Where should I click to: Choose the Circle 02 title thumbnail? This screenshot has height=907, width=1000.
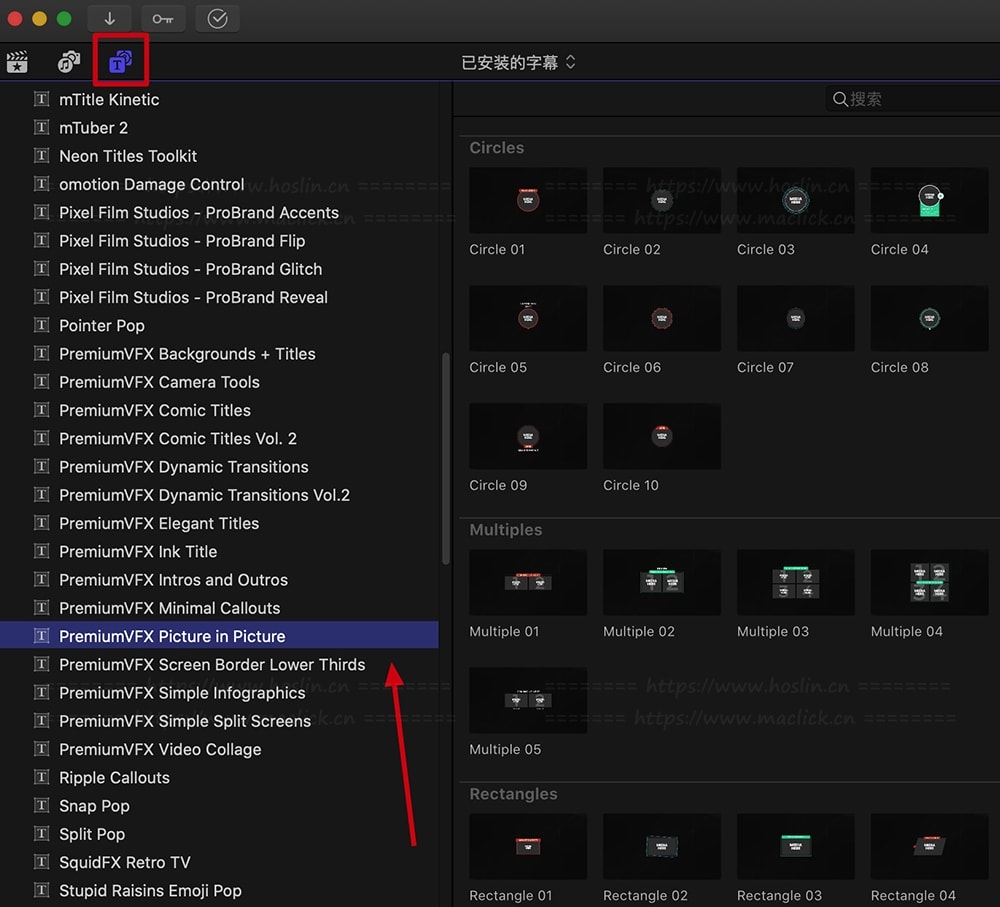pos(662,200)
